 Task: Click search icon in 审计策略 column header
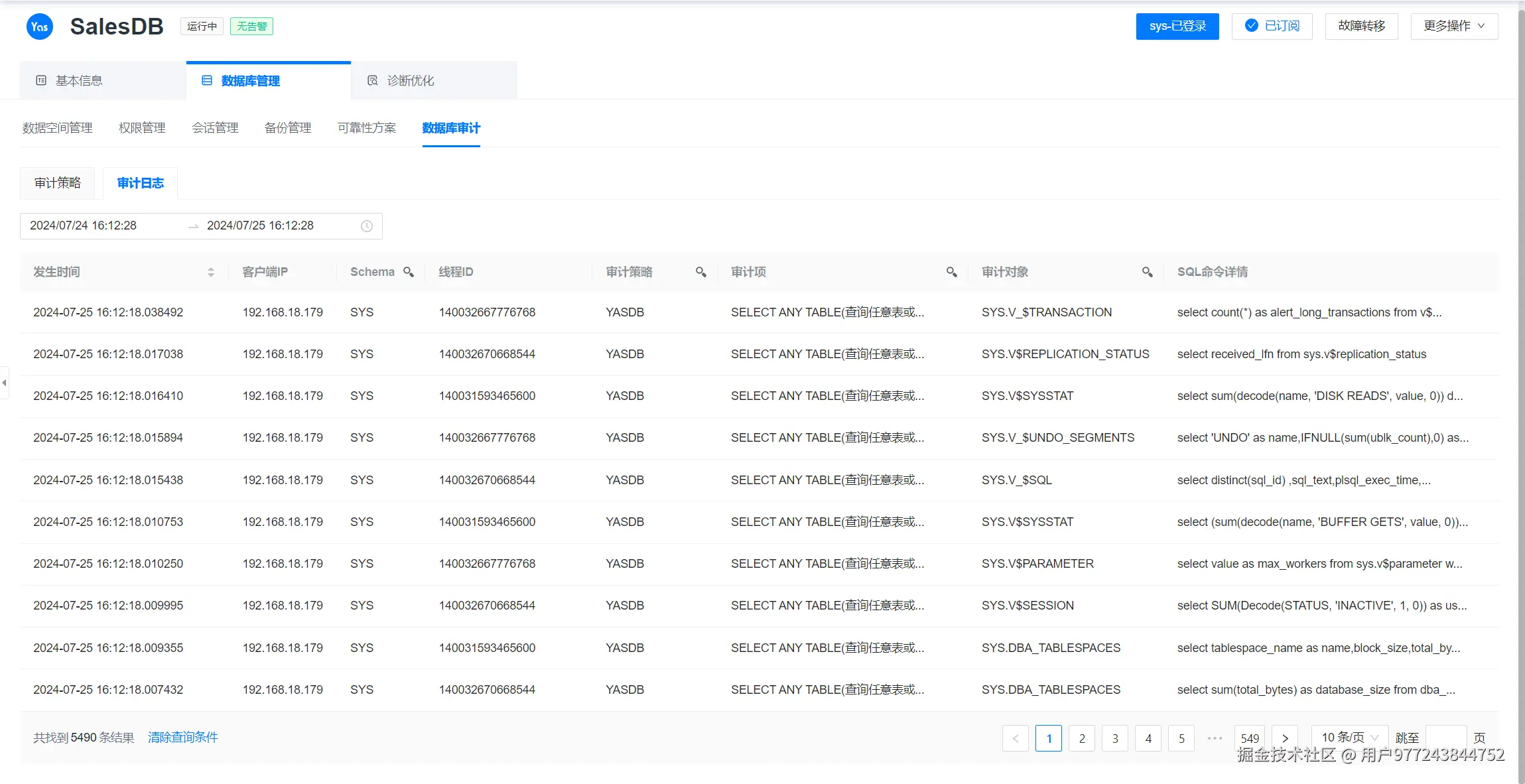coord(700,272)
